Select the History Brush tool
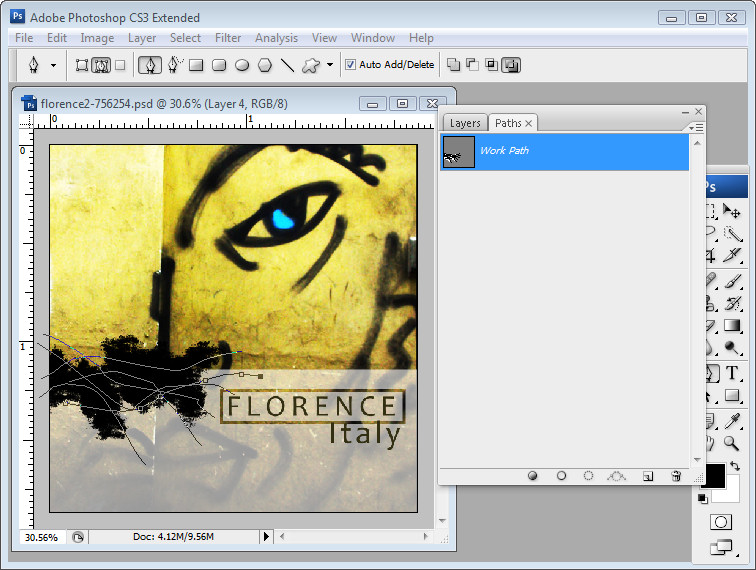Viewport: 756px width, 570px height. 732,303
